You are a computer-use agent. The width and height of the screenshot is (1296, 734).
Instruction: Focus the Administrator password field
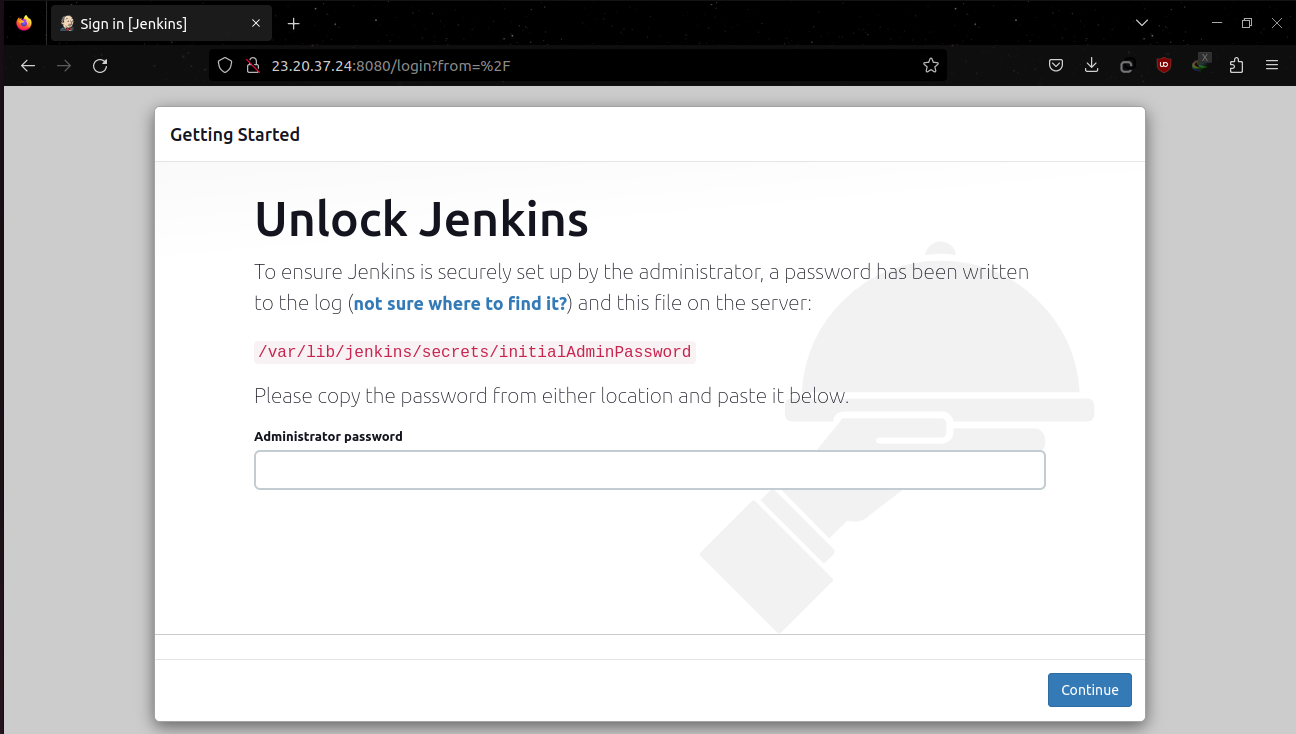(x=650, y=470)
